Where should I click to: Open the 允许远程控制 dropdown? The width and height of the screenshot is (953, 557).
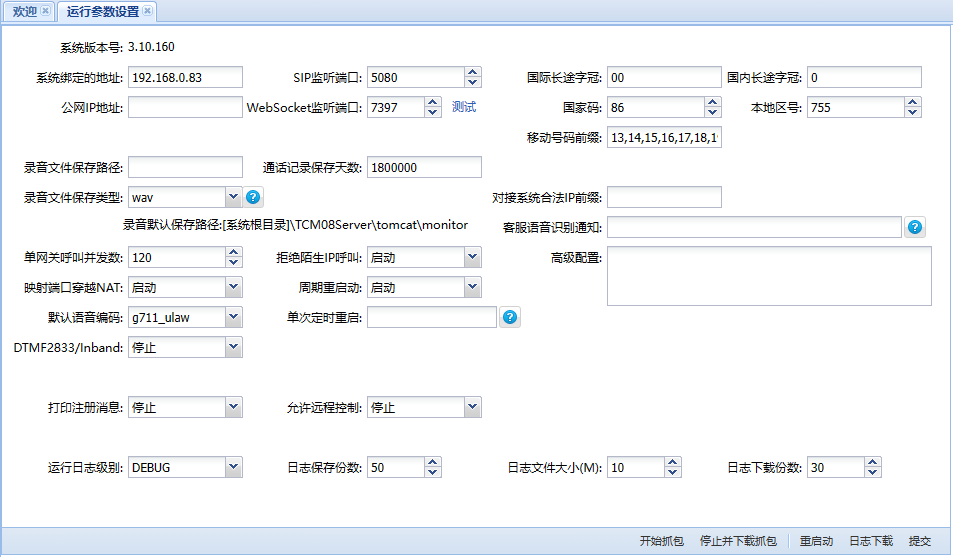coord(473,407)
